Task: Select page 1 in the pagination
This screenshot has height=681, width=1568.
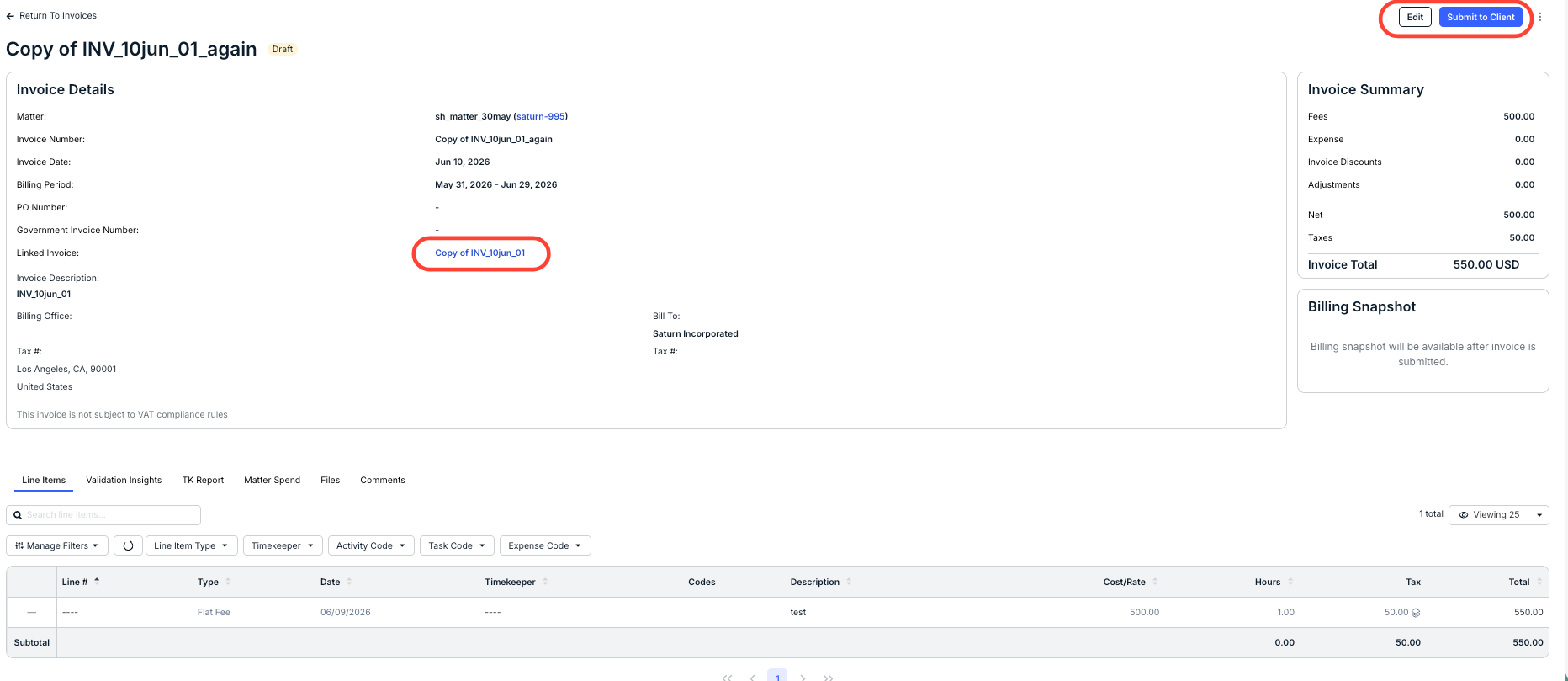Action: pos(777,675)
